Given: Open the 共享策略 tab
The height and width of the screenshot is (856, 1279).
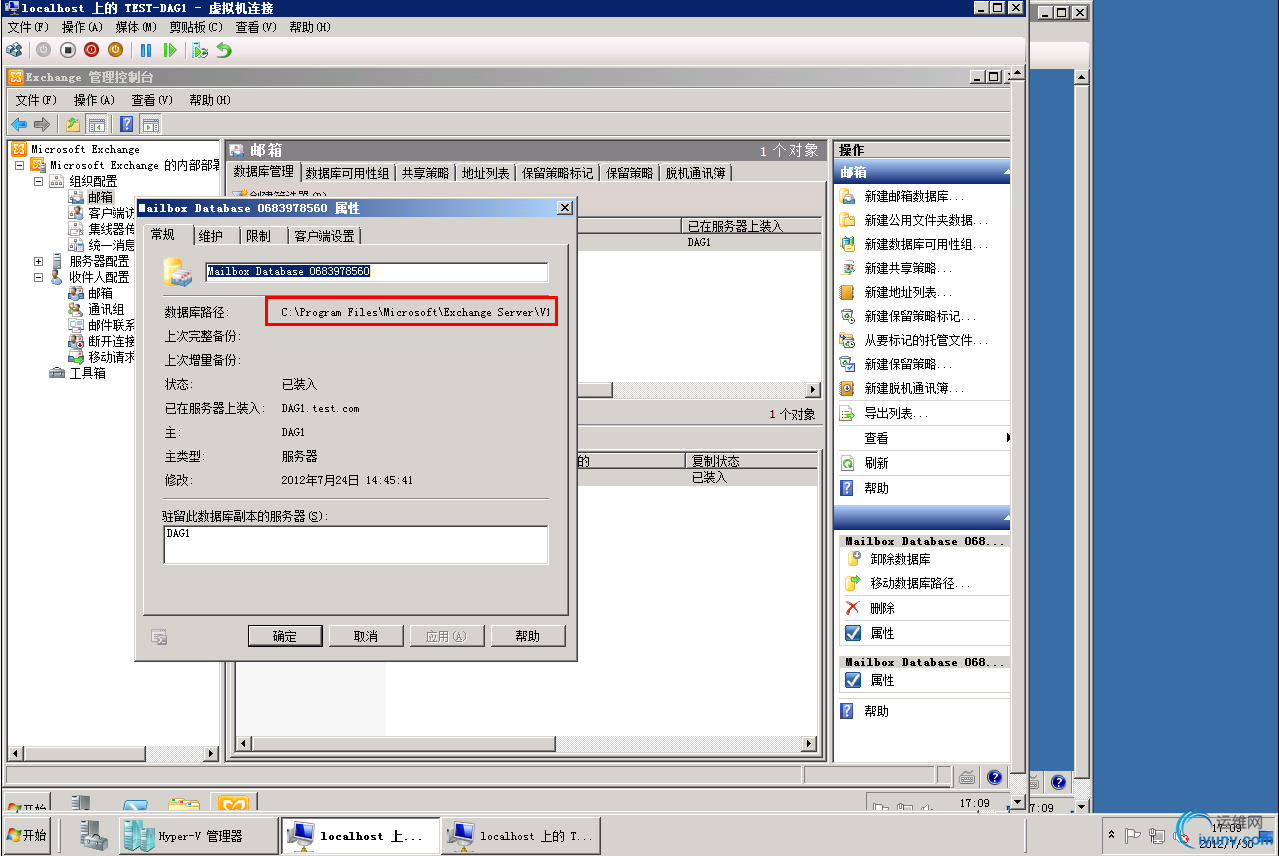Looking at the screenshot, I should [x=426, y=173].
